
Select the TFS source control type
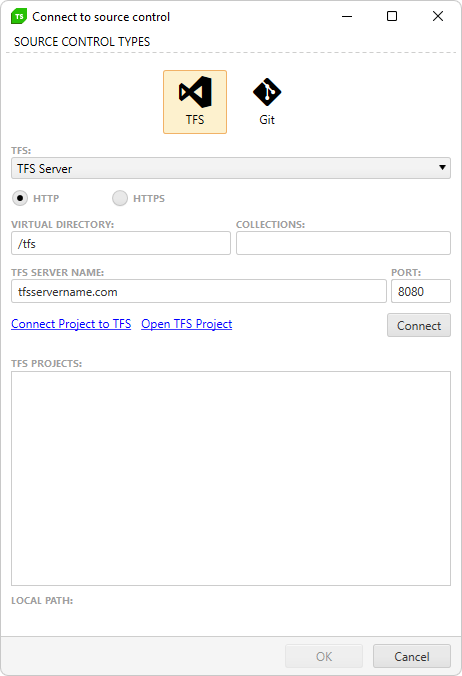pos(195,102)
